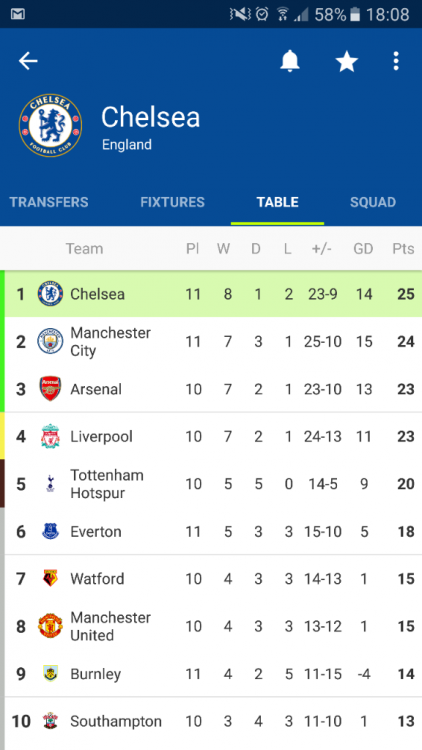The height and width of the screenshot is (750, 422).
Task: Tap the Manchester United crest icon
Action: point(50,626)
